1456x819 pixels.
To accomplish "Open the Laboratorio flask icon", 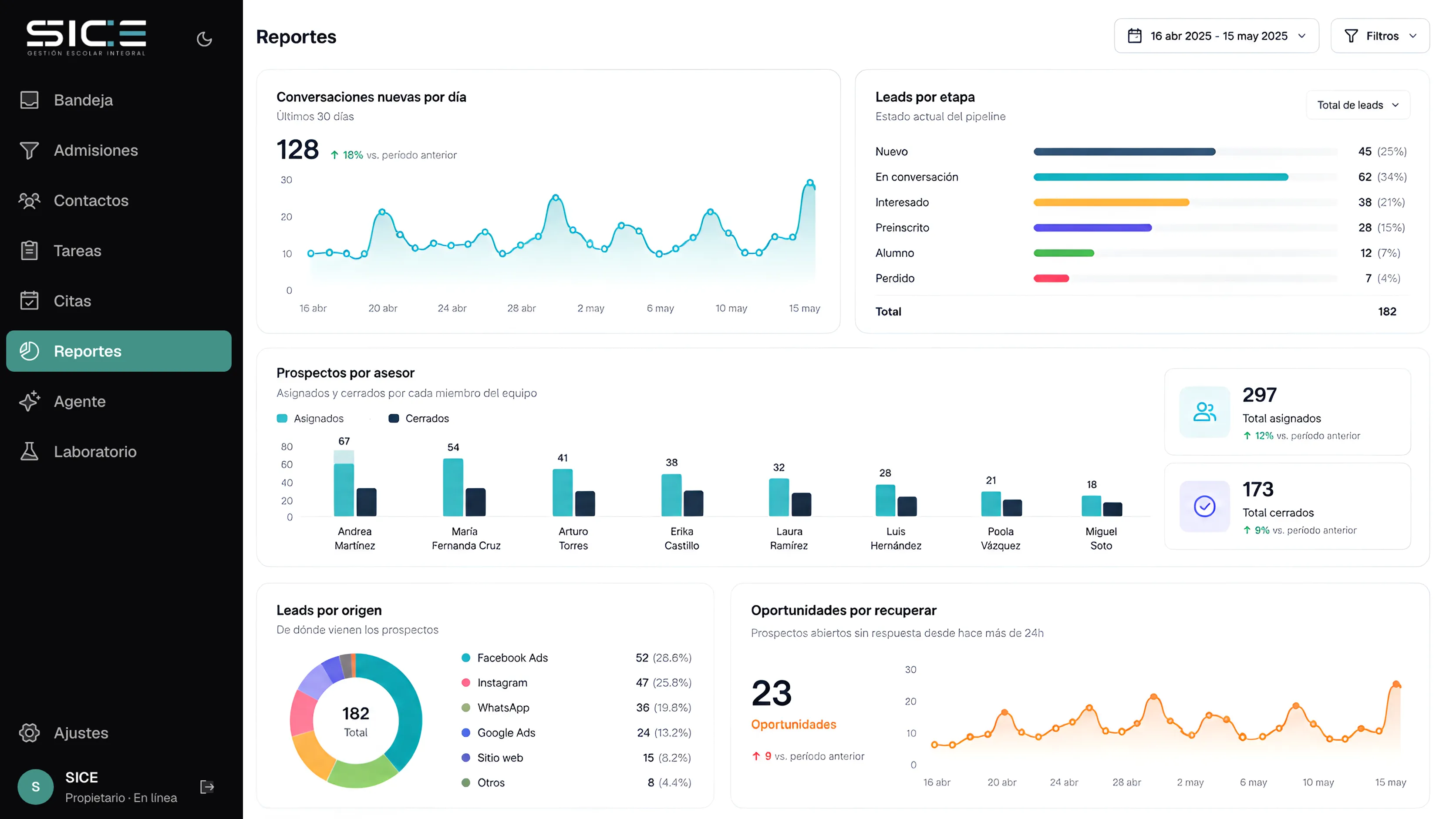I will pyautogui.click(x=30, y=451).
